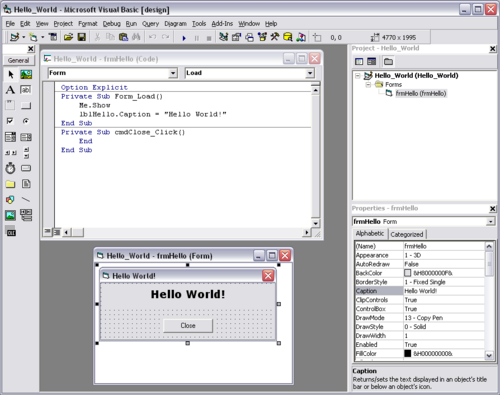Image resolution: width=500 pixels, height=395 pixels.
Task: Switch to Full Module View button
Action: tap(57, 232)
